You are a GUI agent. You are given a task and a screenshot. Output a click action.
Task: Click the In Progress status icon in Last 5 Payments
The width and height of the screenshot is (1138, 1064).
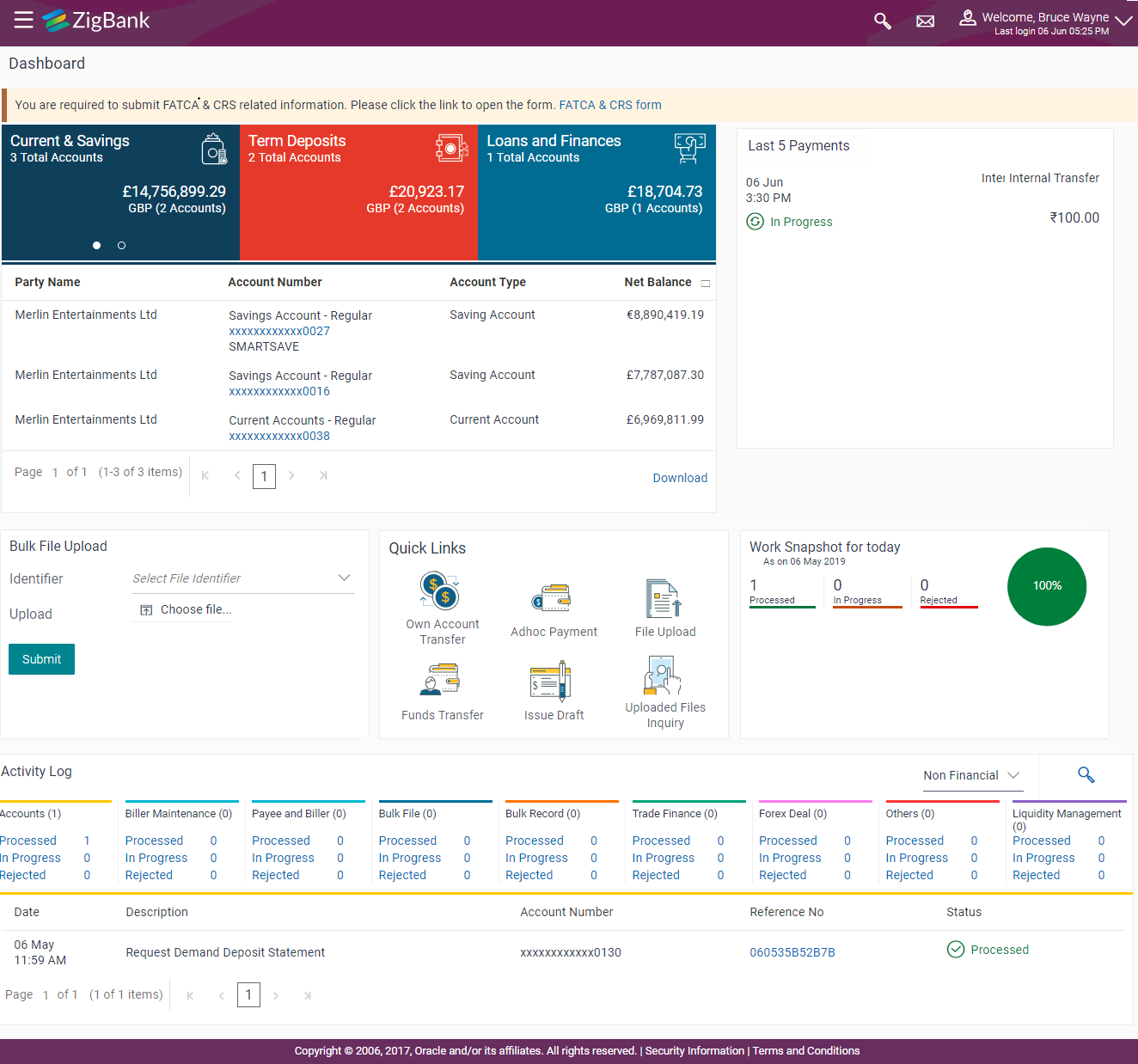[755, 222]
